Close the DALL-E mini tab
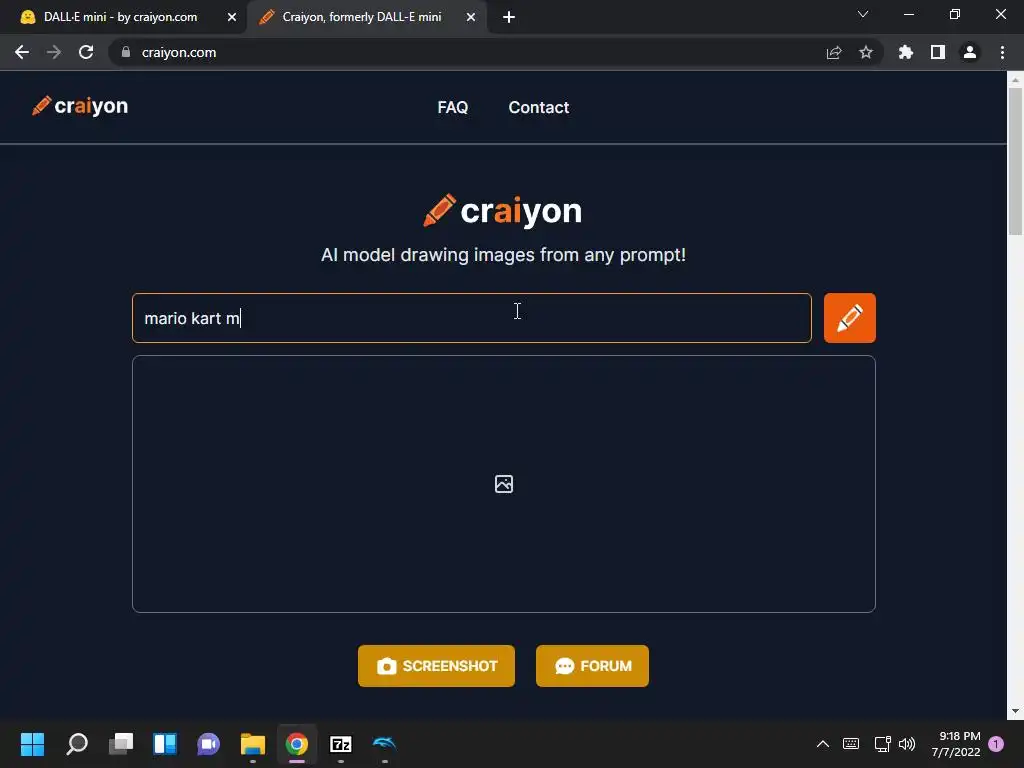Screen dimensions: 1024x768 232,17
